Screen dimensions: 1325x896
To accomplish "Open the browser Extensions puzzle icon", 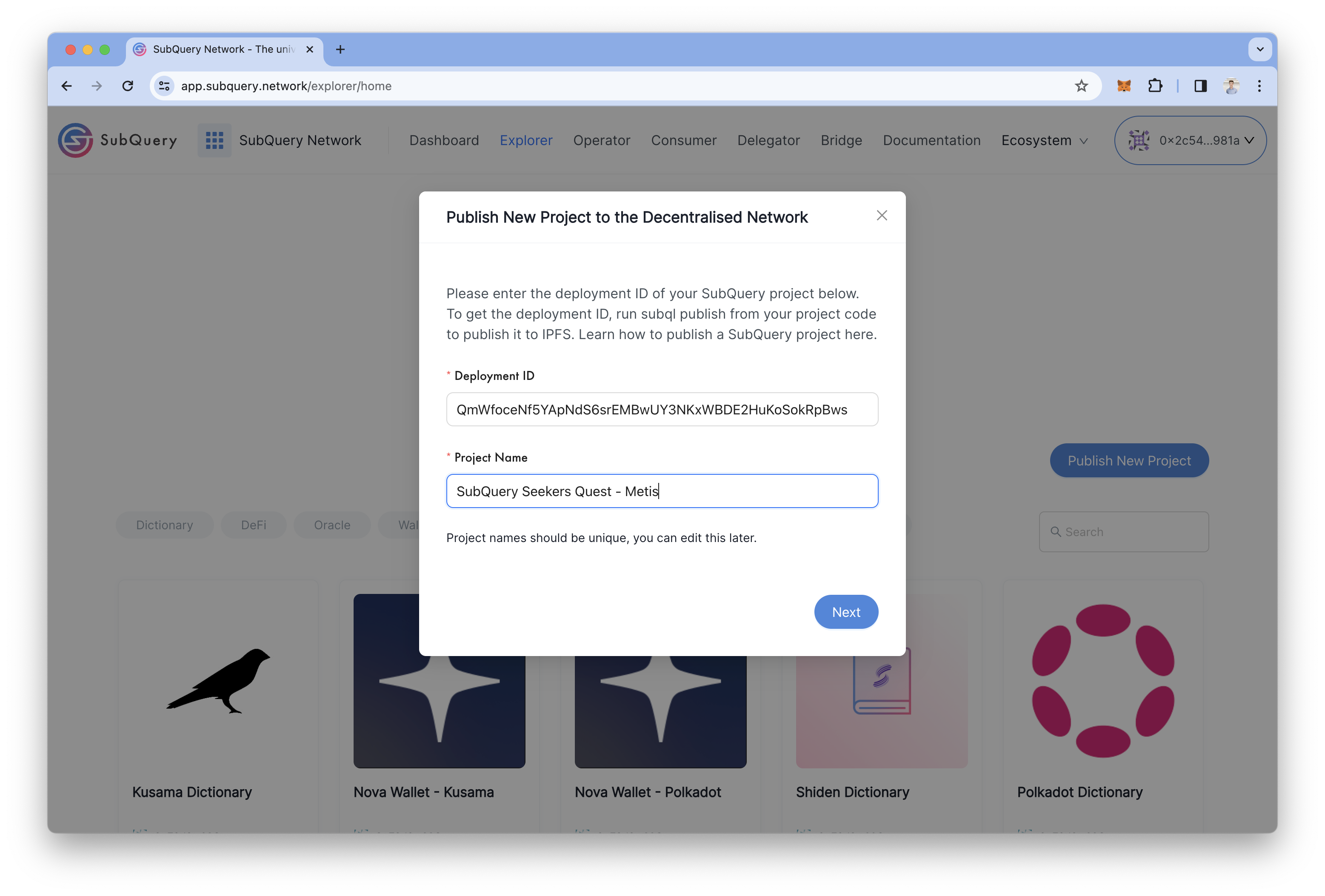I will point(1154,86).
